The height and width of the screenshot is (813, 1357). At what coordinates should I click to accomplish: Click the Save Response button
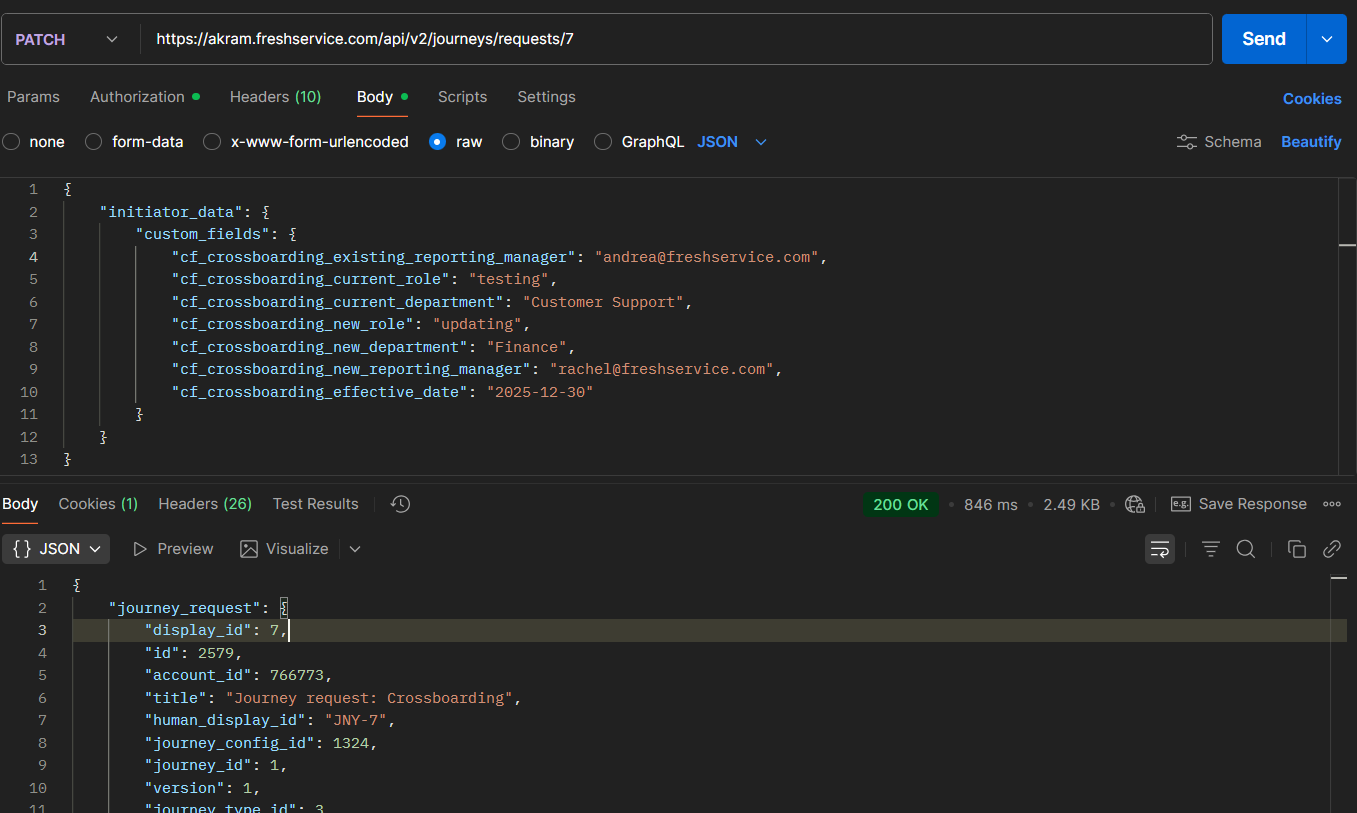(1239, 504)
